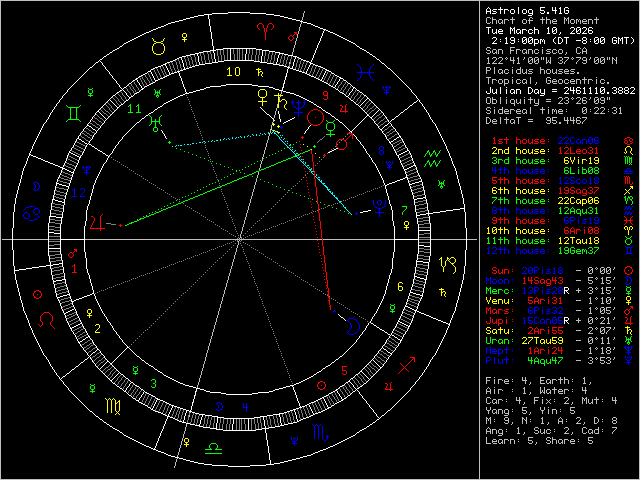Select the large green Uranus glyph inside the wheel
The height and width of the screenshot is (480, 640).
point(155,123)
